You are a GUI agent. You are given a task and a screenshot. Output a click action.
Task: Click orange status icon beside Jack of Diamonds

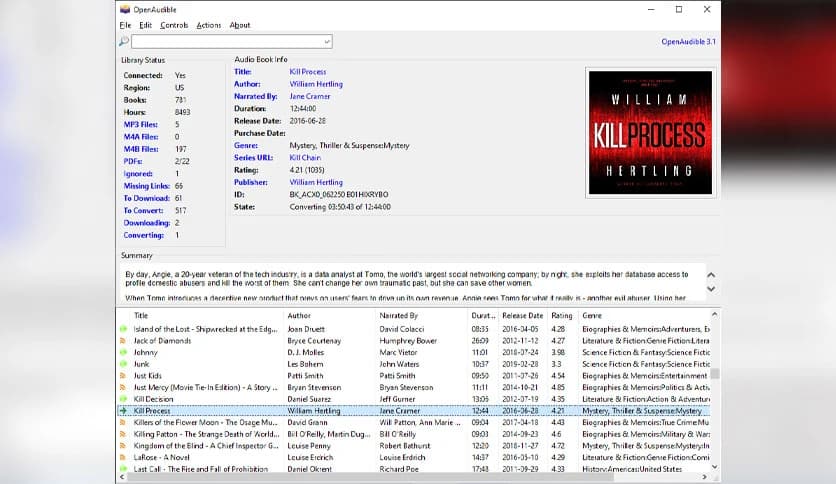123,342
